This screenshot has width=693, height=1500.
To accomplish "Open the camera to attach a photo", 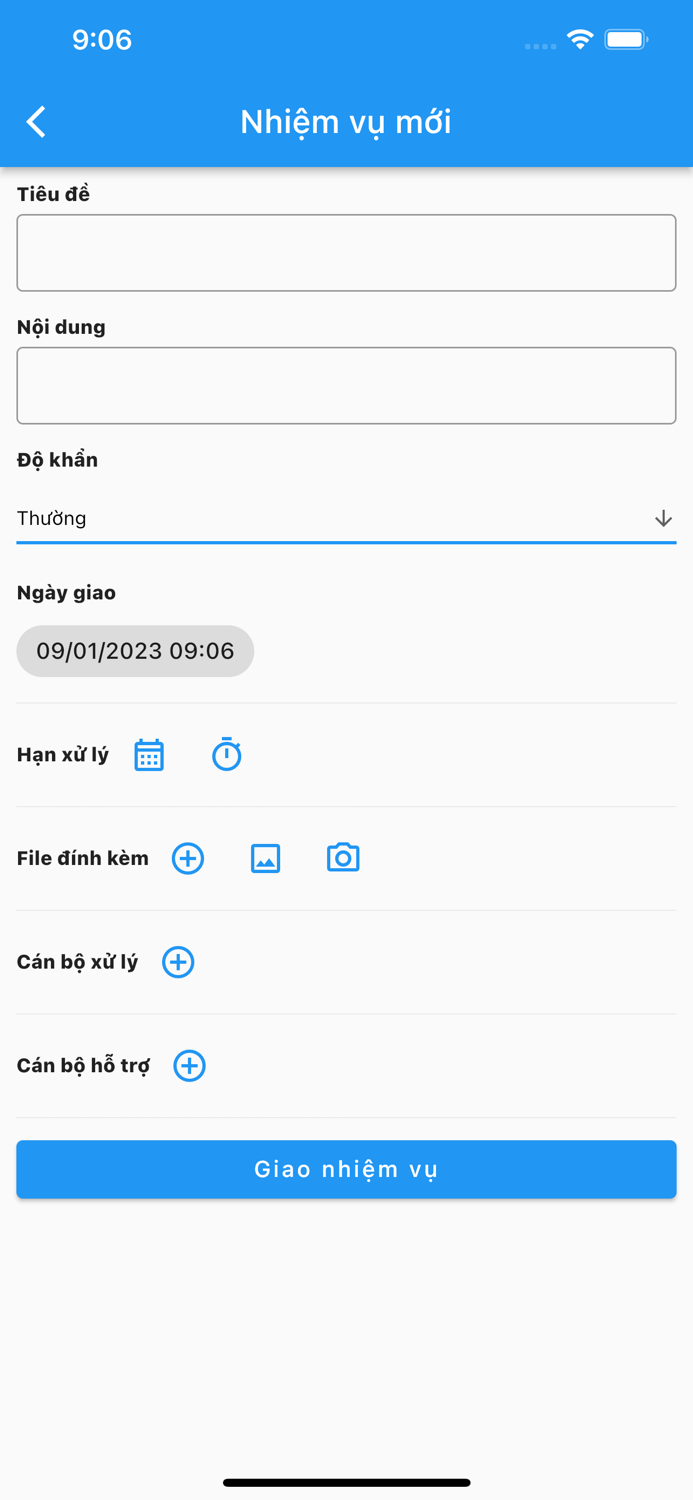I will (x=343, y=858).
